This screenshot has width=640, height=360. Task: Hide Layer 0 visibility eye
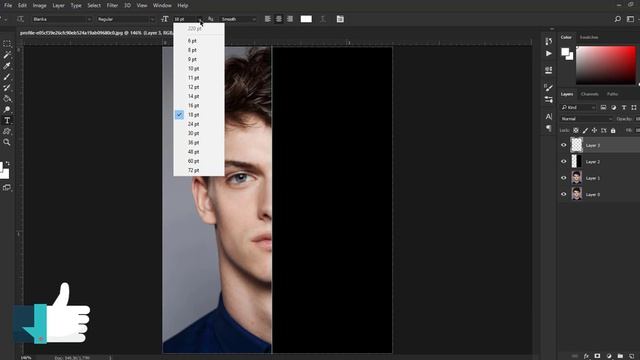point(564,194)
